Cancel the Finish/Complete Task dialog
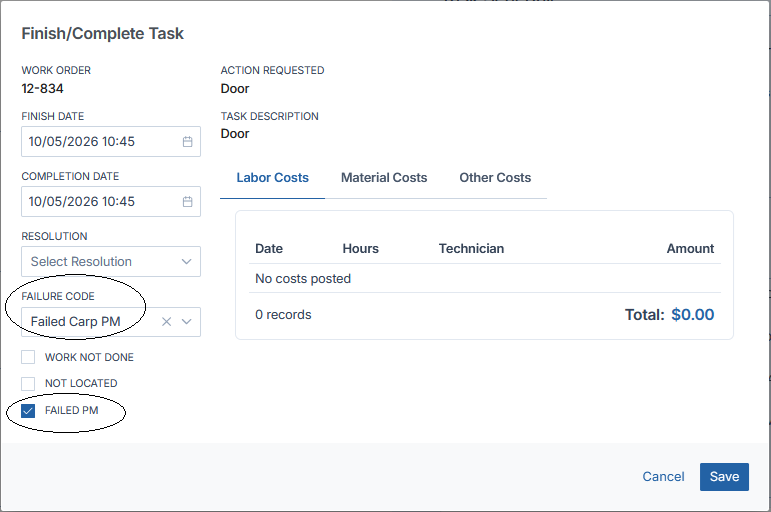 tap(663, 477)
